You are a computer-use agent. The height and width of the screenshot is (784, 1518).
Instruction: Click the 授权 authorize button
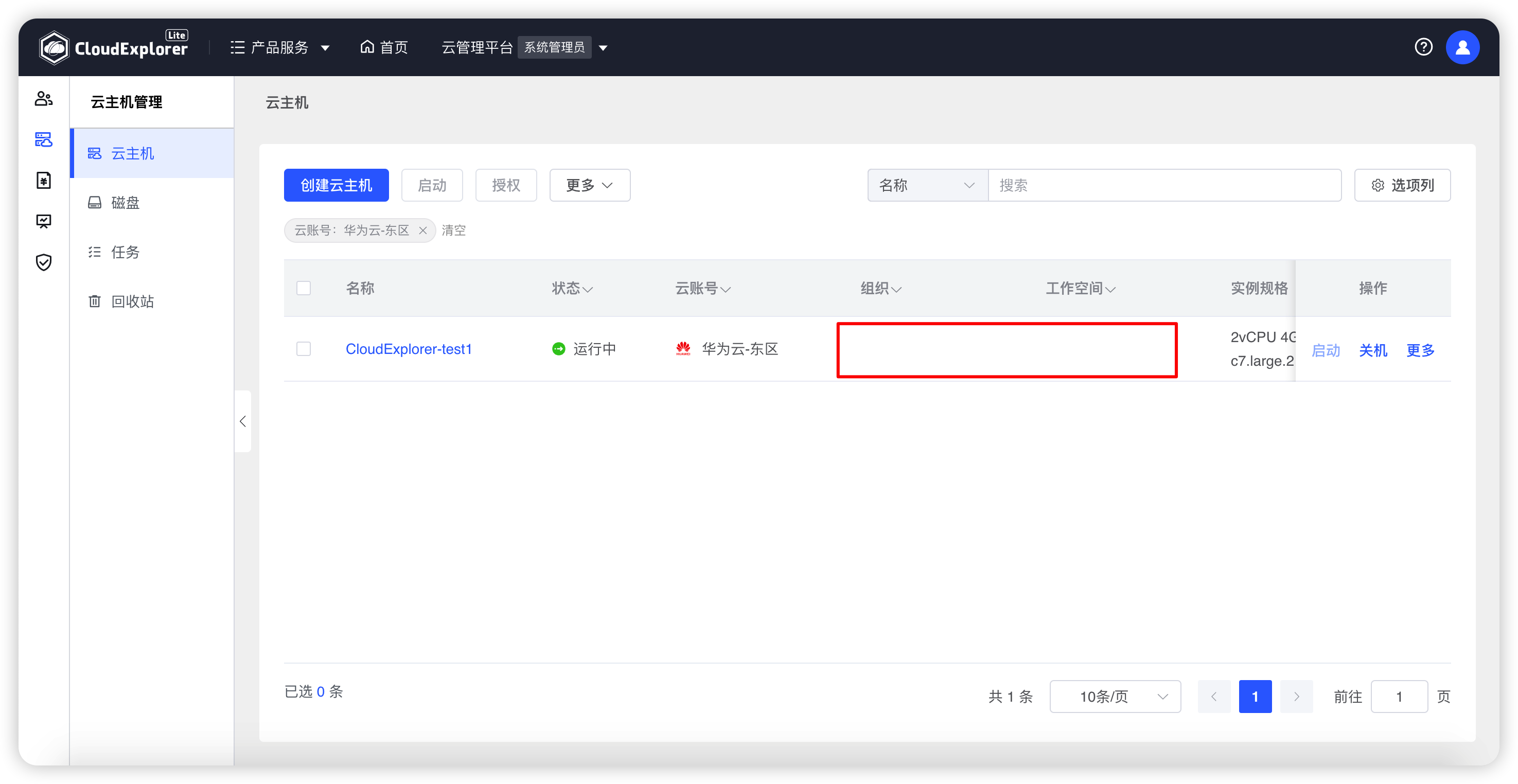pyautogui.click(x=506, y=185)
